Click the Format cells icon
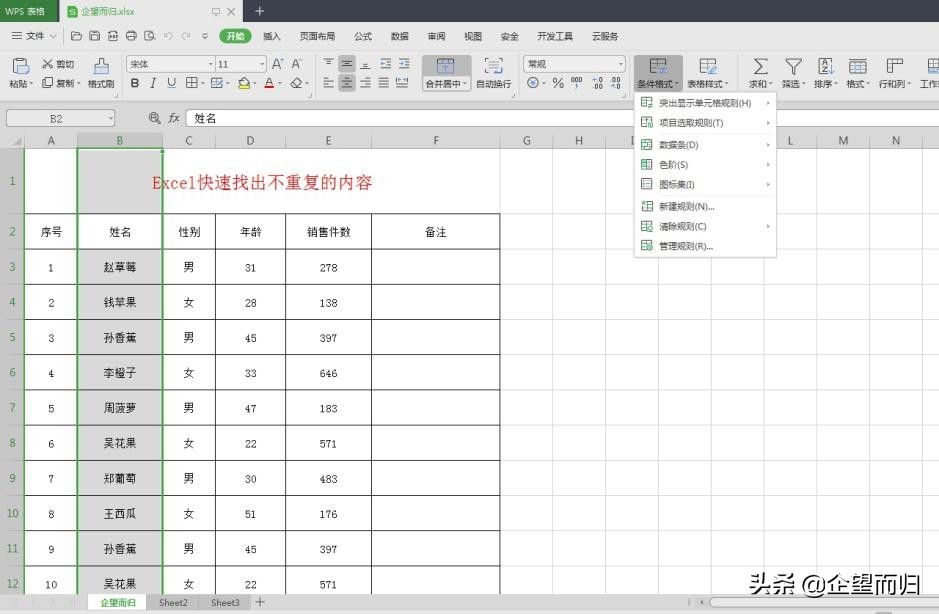 pos(858,66)
